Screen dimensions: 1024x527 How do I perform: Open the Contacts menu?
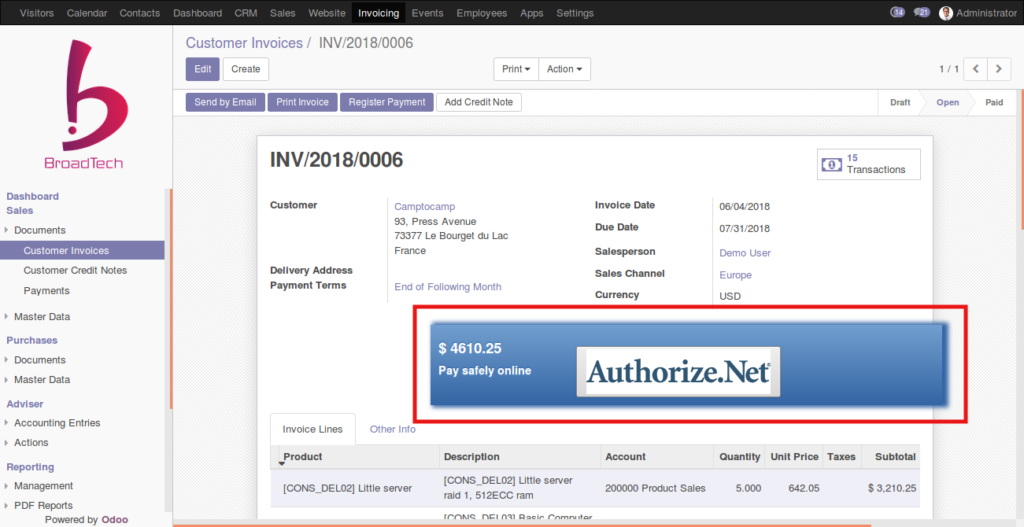(140, 13)
